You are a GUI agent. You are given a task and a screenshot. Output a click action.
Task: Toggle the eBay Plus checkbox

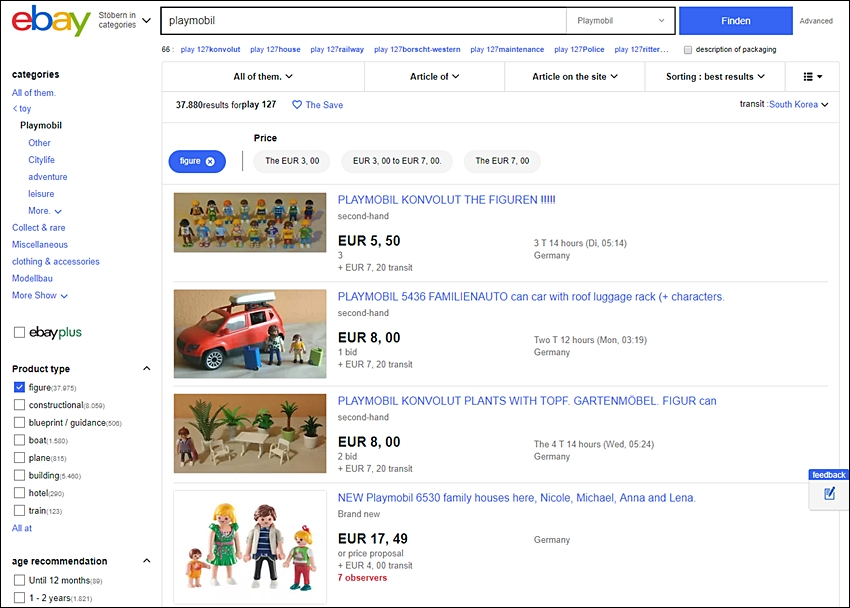[x=19, y=332]
